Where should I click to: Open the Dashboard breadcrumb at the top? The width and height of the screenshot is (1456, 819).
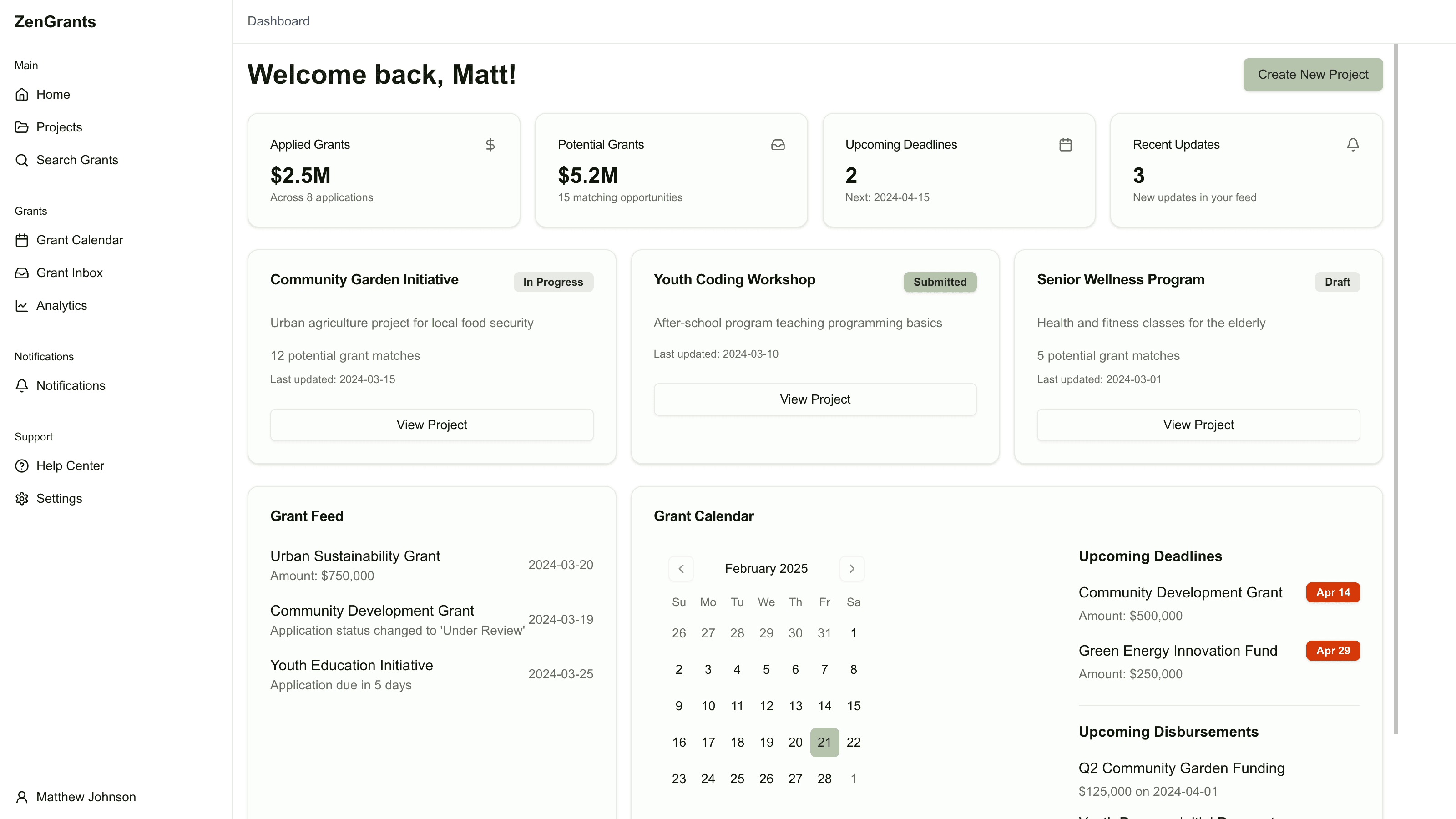(x=278, y=21)
